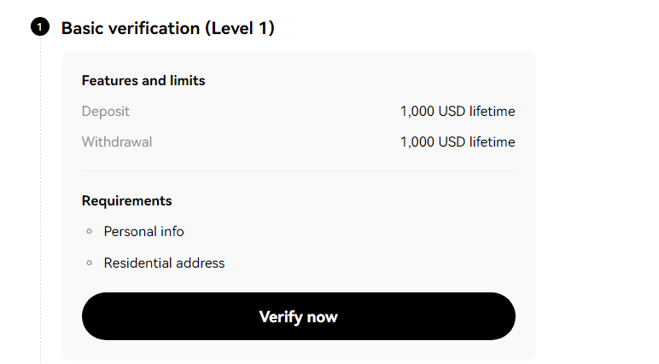Click the Level 1 text in the title
Viewport: 659px width, 364px height.
pos(243,29)
